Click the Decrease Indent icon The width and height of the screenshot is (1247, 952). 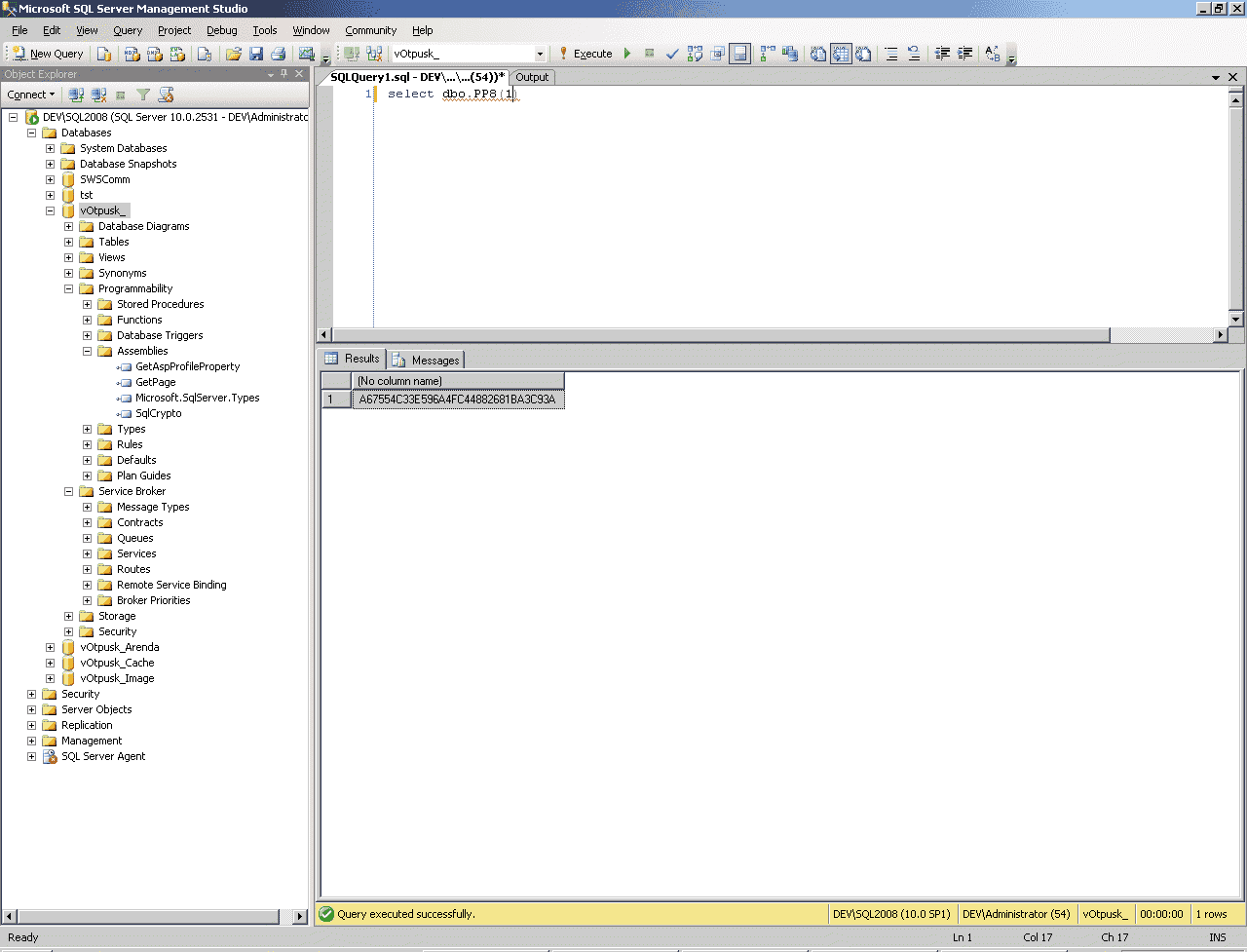[942, 54]
